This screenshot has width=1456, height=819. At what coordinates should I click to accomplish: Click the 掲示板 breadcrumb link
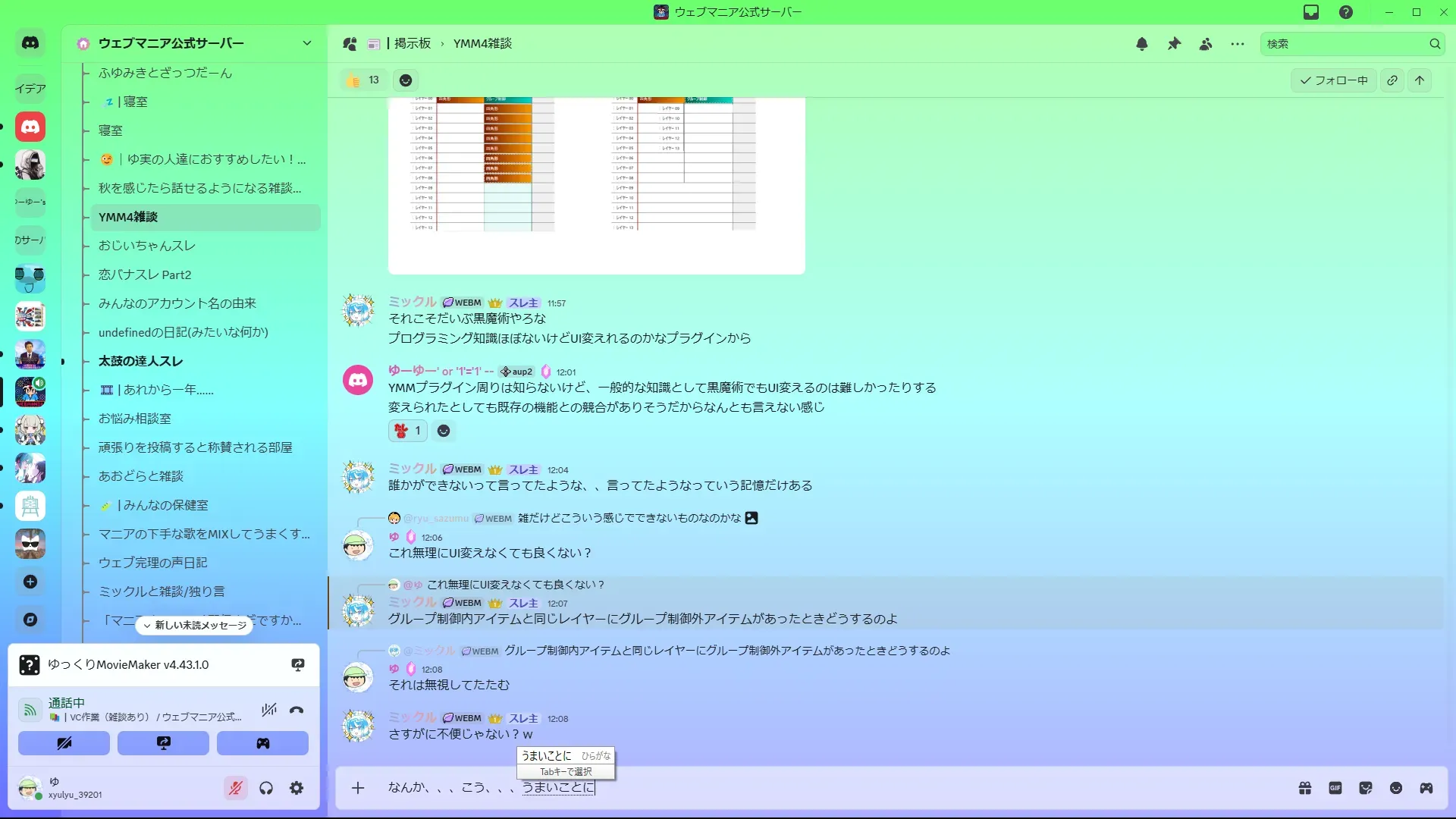(412, 44)
